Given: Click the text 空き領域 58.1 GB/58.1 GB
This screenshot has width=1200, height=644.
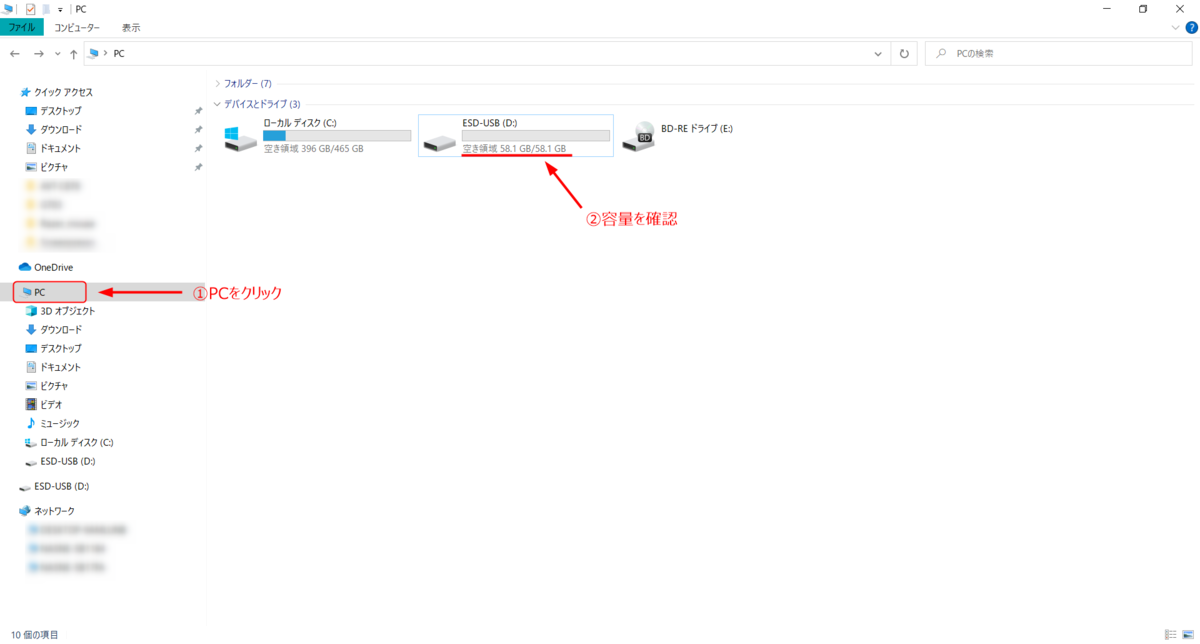Looking at the screenshot, I should (x=514, y=149).
